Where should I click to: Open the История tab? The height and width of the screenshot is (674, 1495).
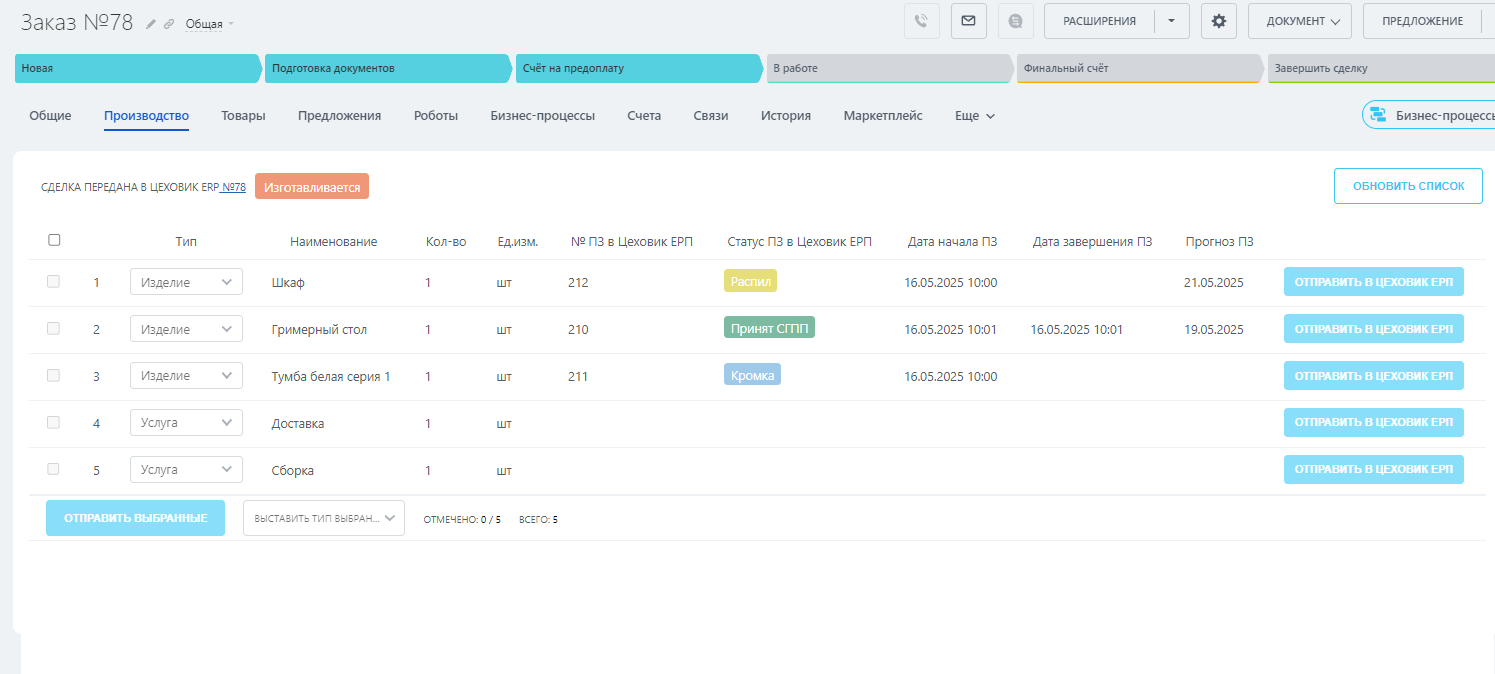coord(785,116)
